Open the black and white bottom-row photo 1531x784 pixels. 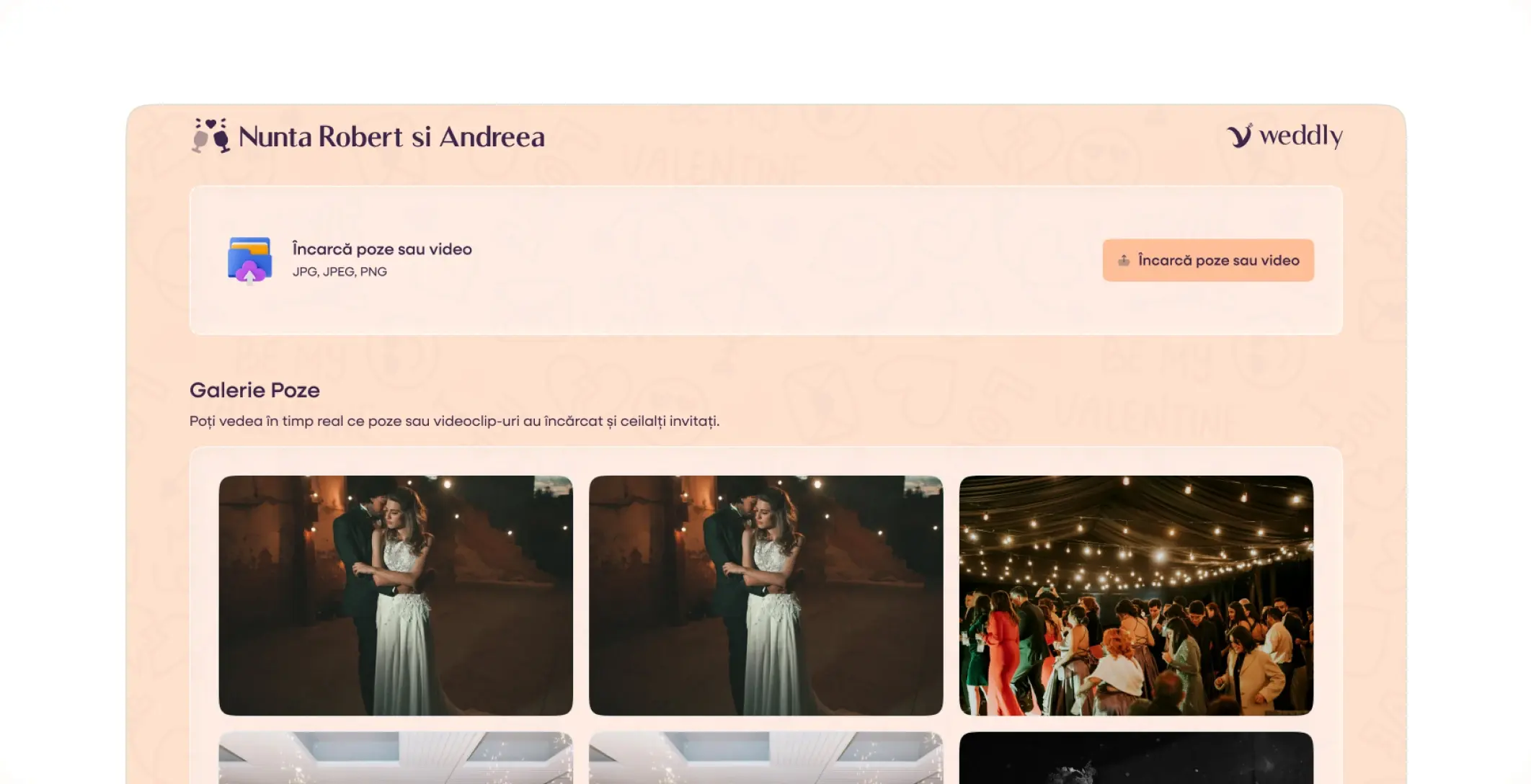pos(1136,758)
